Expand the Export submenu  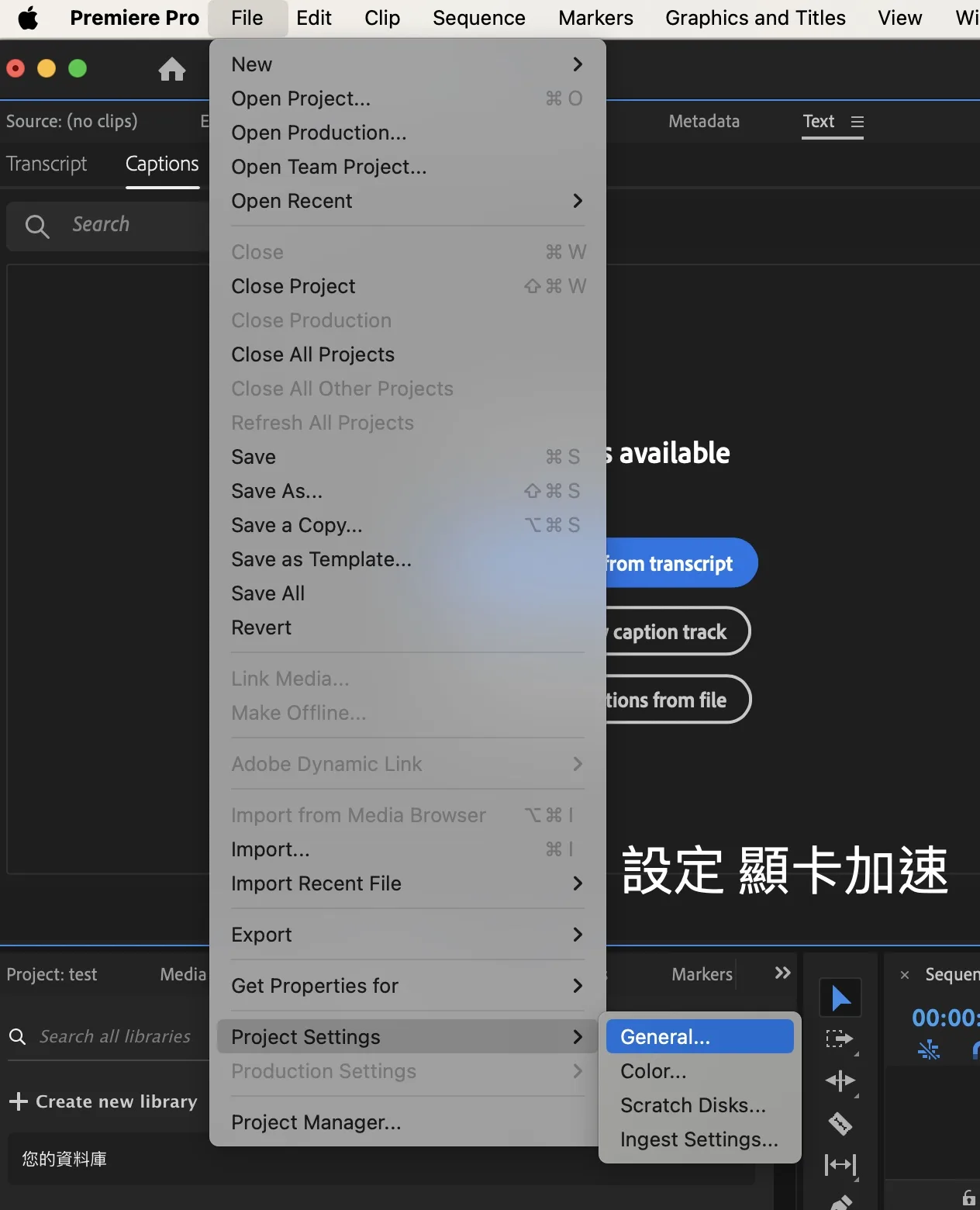407,935
